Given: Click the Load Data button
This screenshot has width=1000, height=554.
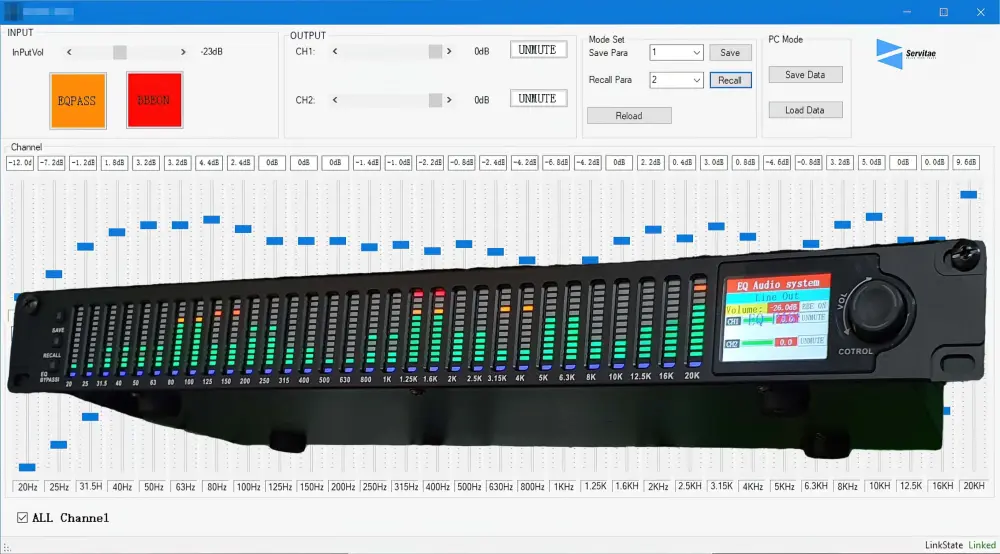Looking at the screenshot, I should tap(805, 110).
